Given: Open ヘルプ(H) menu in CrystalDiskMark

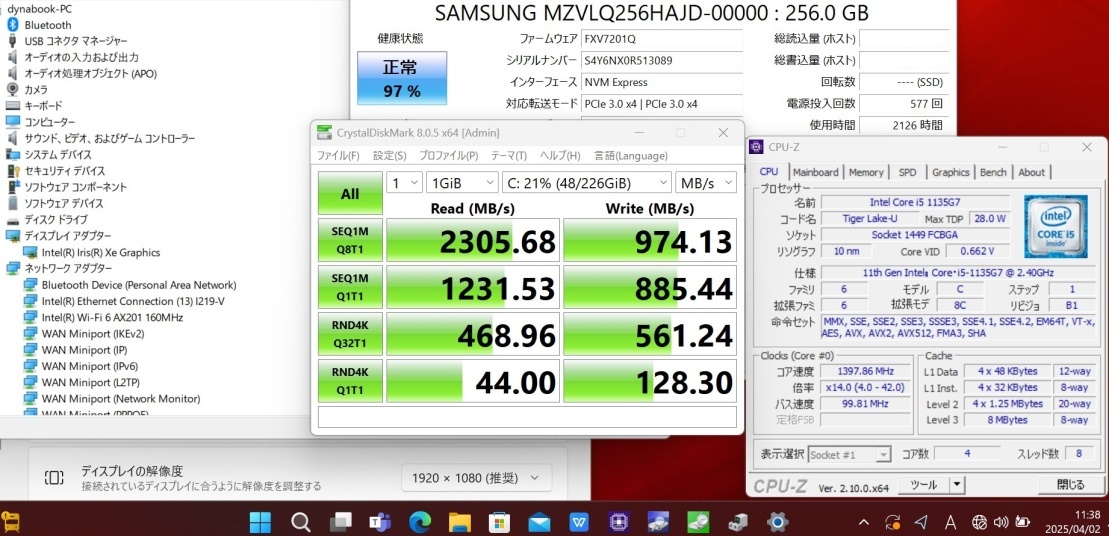Looking at the screenshot, I should coord(560,156).
